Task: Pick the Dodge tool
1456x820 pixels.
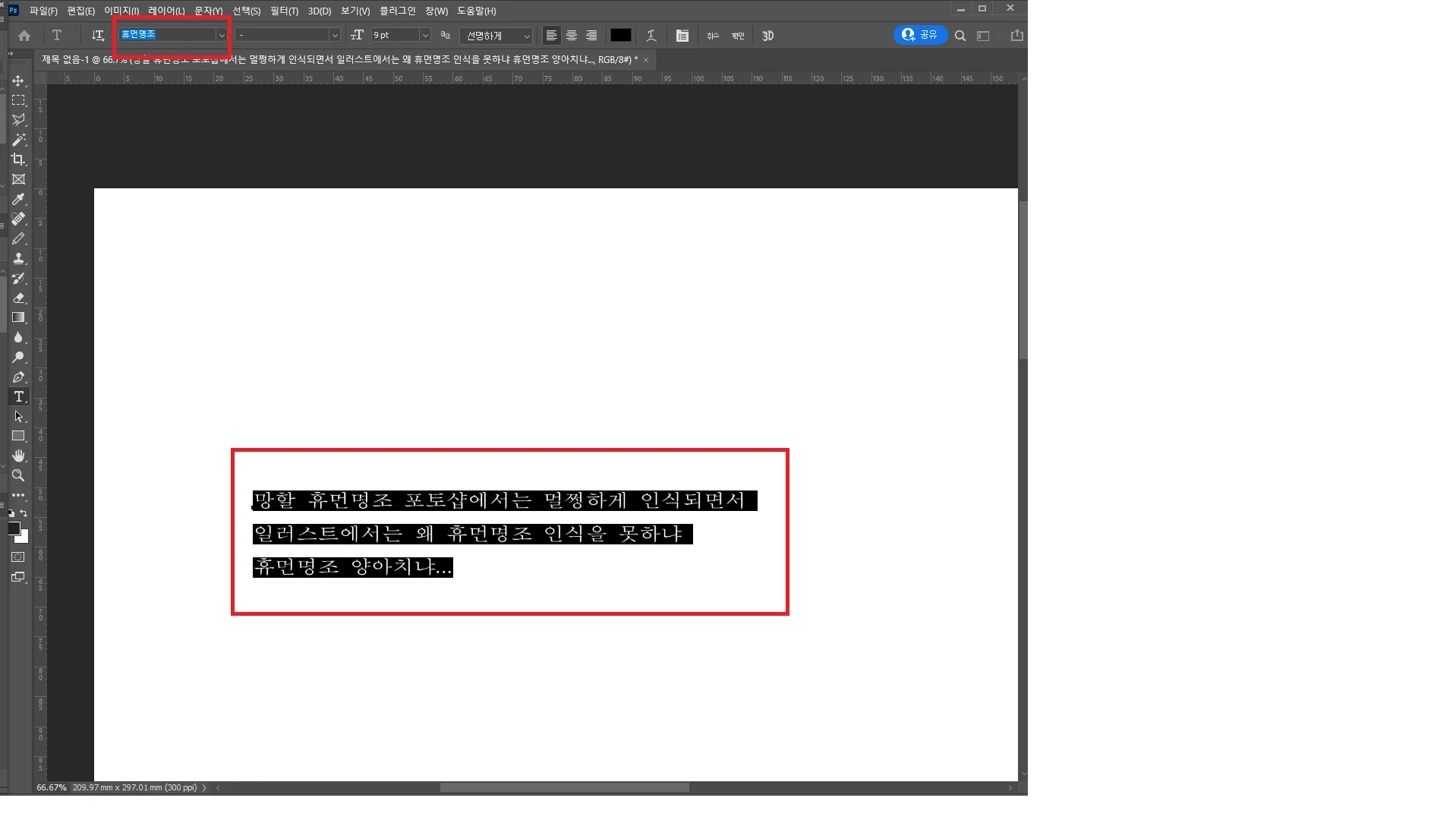Action: click(x=18, y=357)
